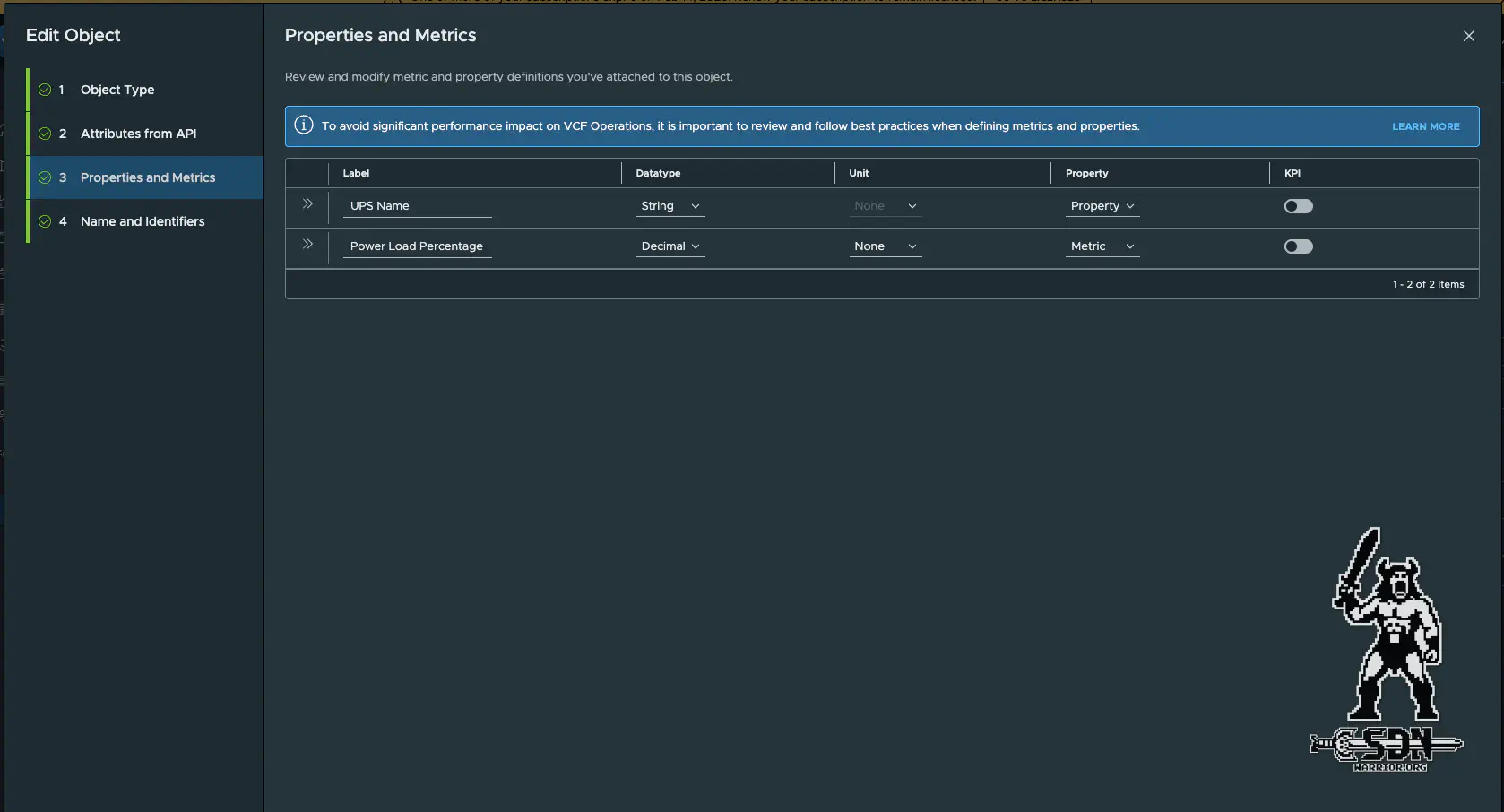Open the Decimal datatype dropdown for Power Load Percentage
The image size is (1504, 812).
point(670,246)
